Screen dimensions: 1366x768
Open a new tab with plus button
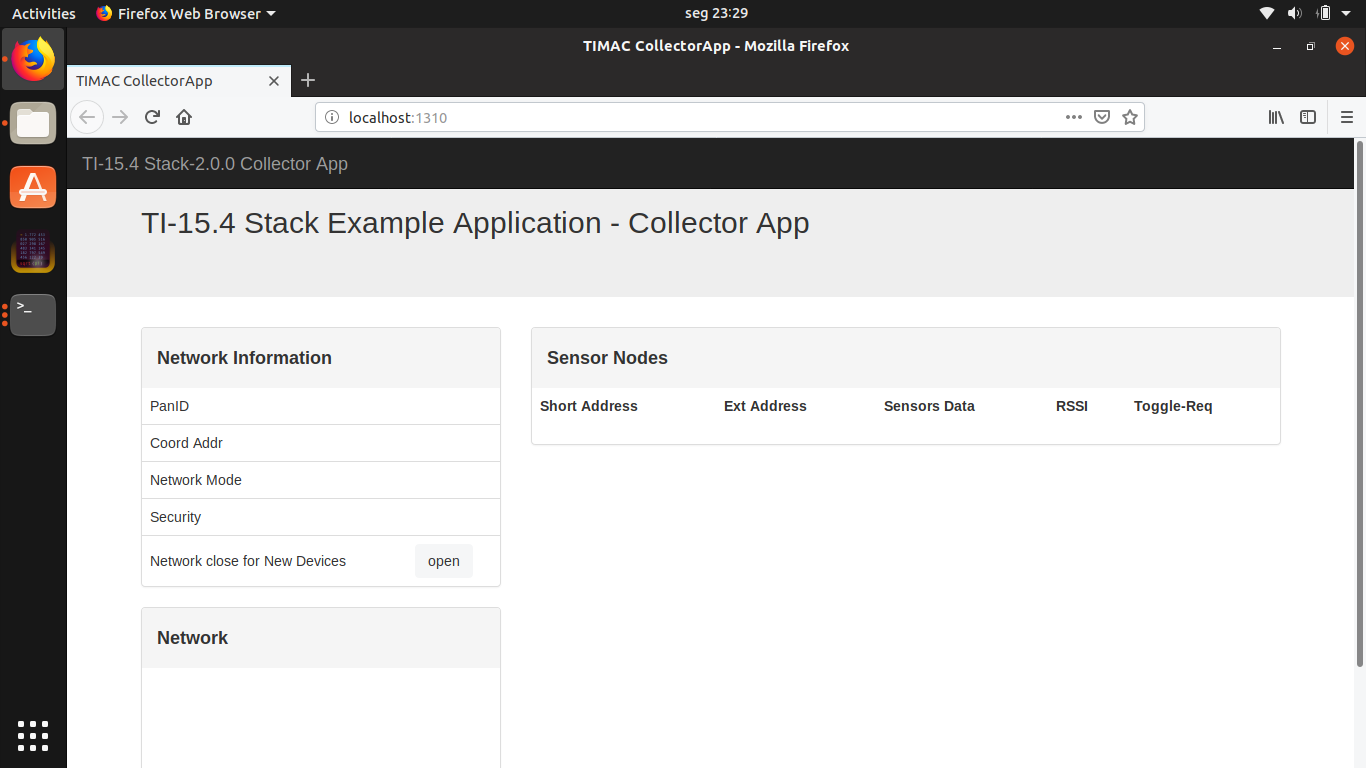(308, 80)
